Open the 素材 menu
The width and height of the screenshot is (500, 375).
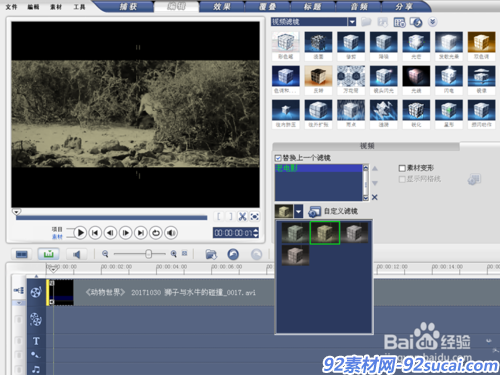(56, 7)
